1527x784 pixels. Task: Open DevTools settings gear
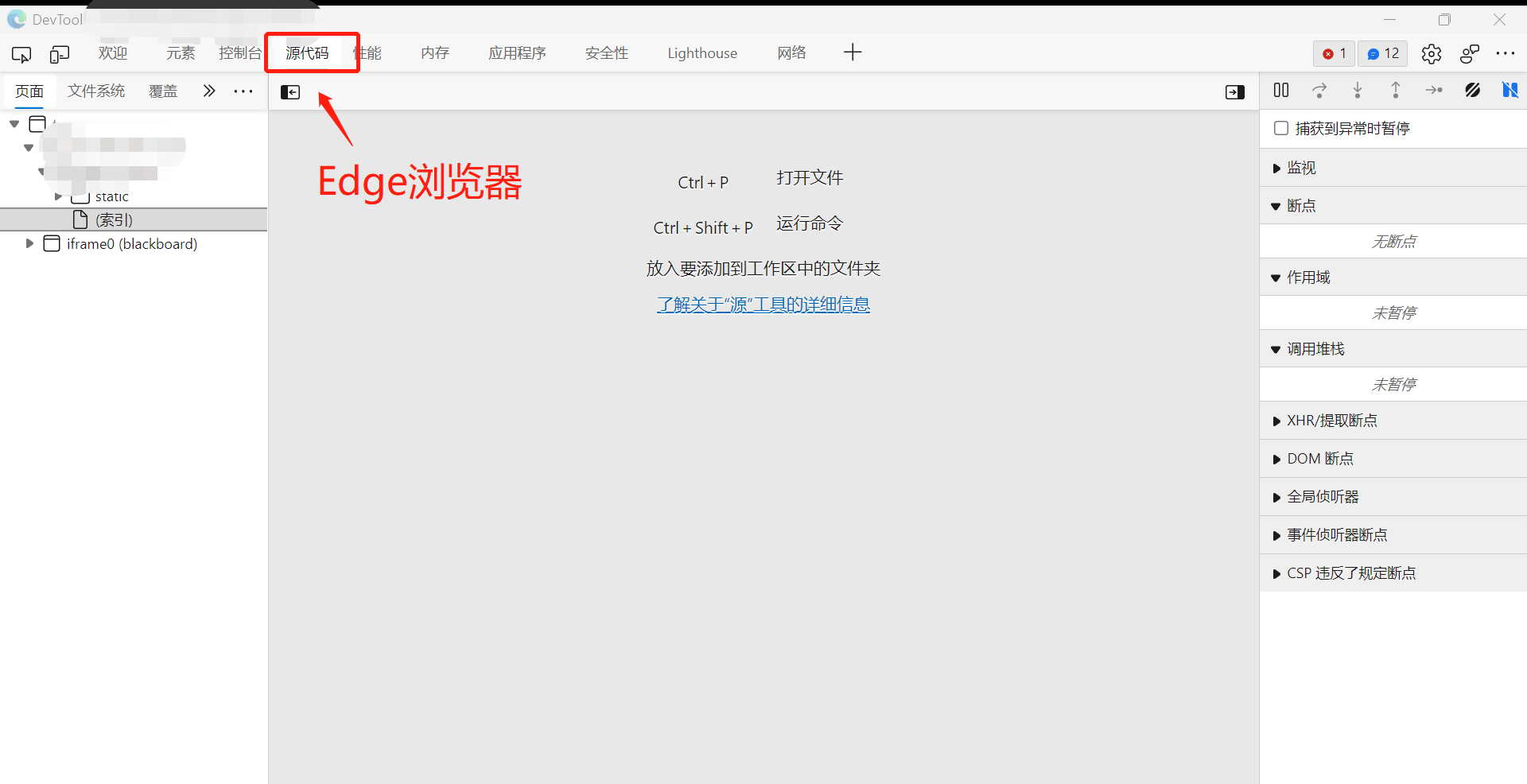(1432, 53)
